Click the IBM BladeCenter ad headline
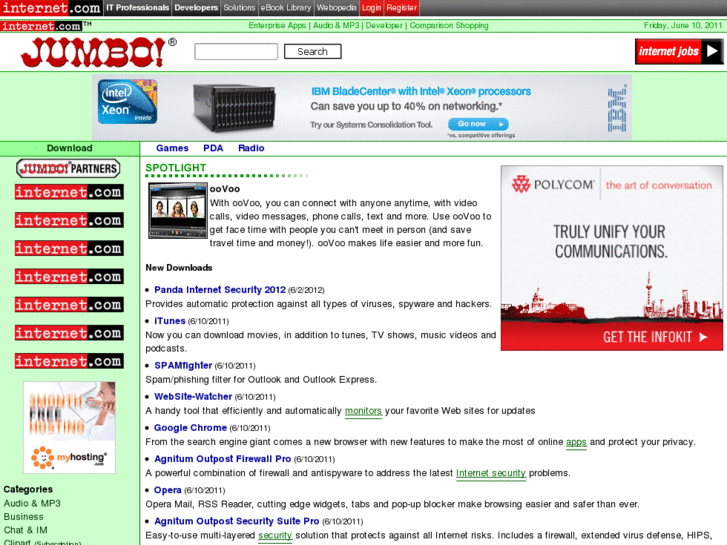The image size is (727, 545). click(x=421, y=91)
